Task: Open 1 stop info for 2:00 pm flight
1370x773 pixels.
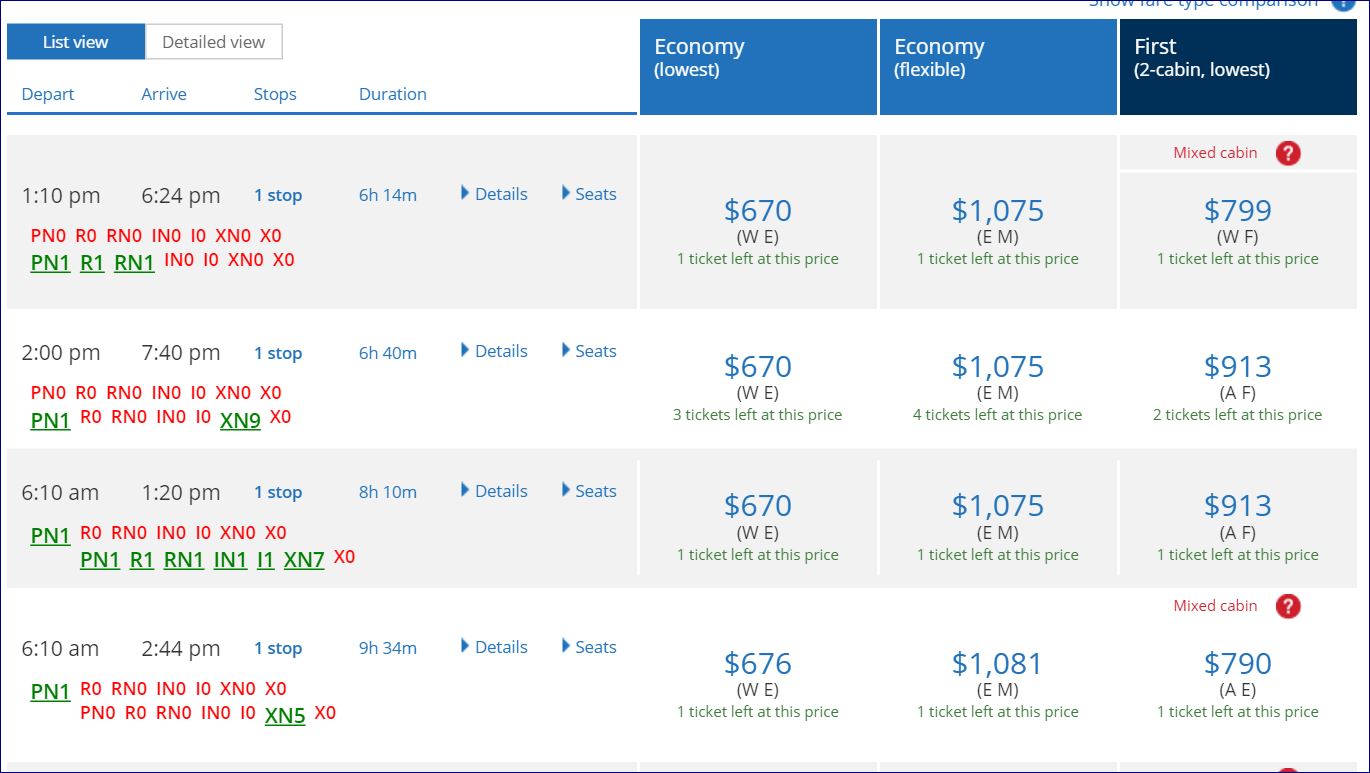Action: click(277, 353)
